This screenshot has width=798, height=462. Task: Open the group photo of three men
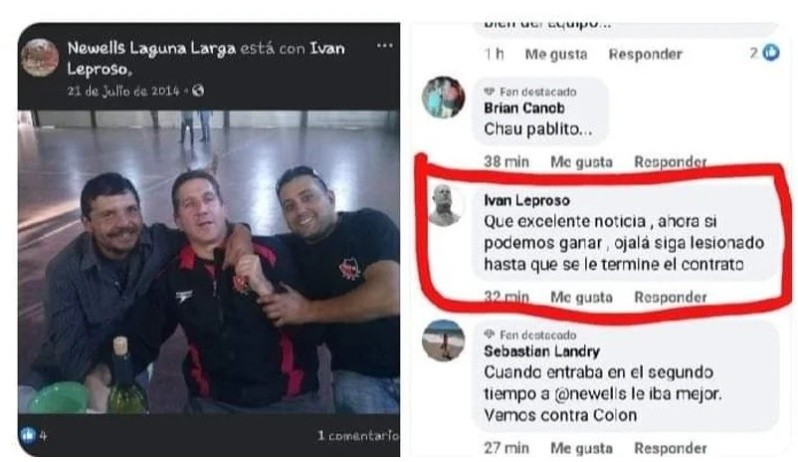pyautogui.click(x=209, y=261)
